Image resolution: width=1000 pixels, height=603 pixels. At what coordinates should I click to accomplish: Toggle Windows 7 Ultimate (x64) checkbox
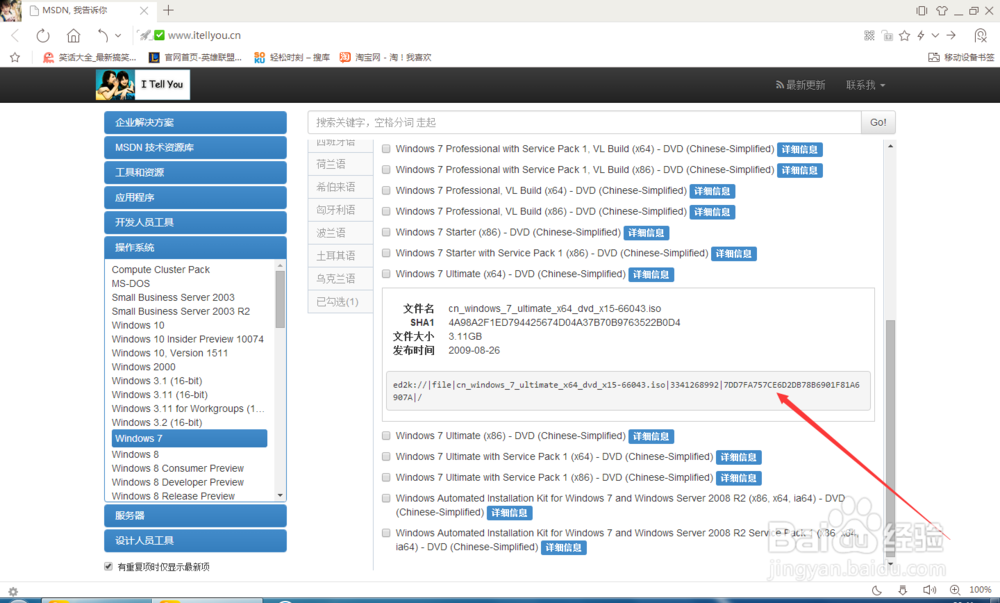point(386,273)
